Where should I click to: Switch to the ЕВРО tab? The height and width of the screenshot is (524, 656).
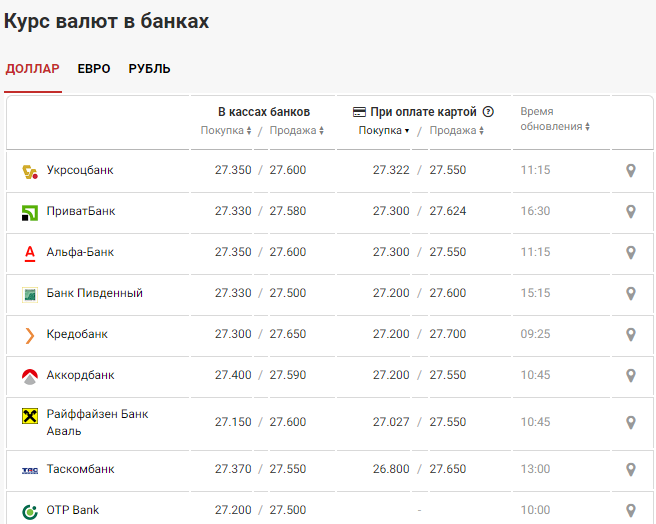[94, 69]
